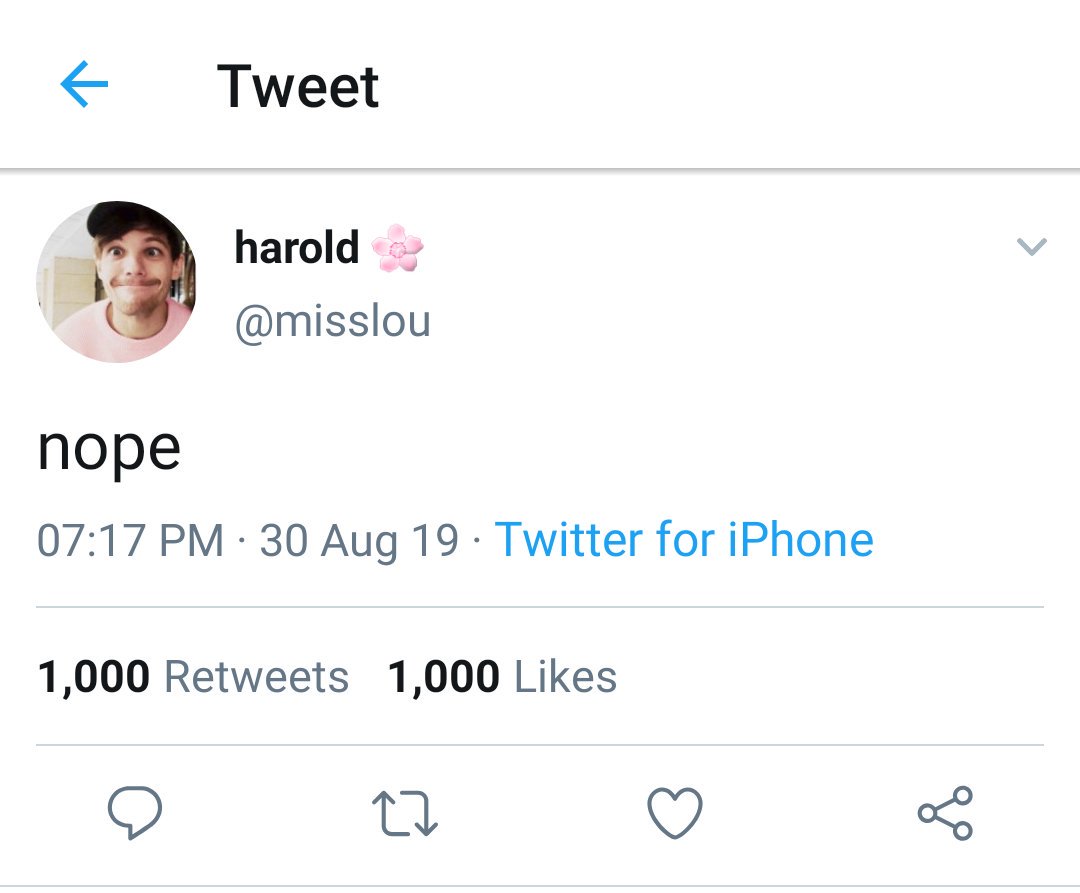The height and width of the screenshot is (893, 1080).
Task: Retweet using the arrows icon
Action: click(x=404, y=813)
